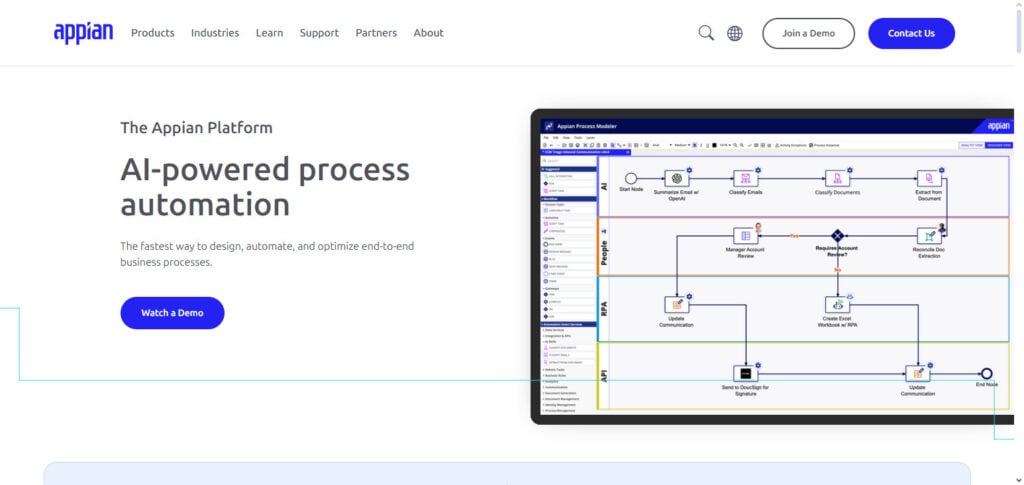Open the globe language selector

735,33
